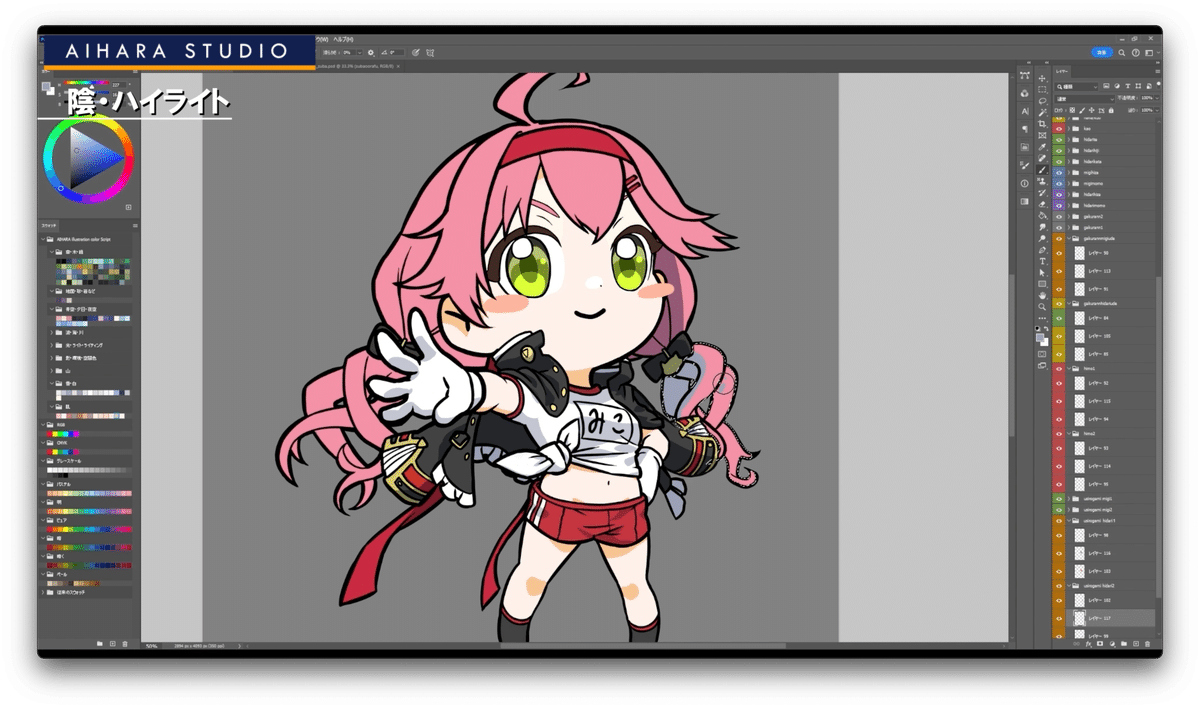
Task: Hide the himo2 layer group
Action: pyautogui.click(x=1059, y=434)
